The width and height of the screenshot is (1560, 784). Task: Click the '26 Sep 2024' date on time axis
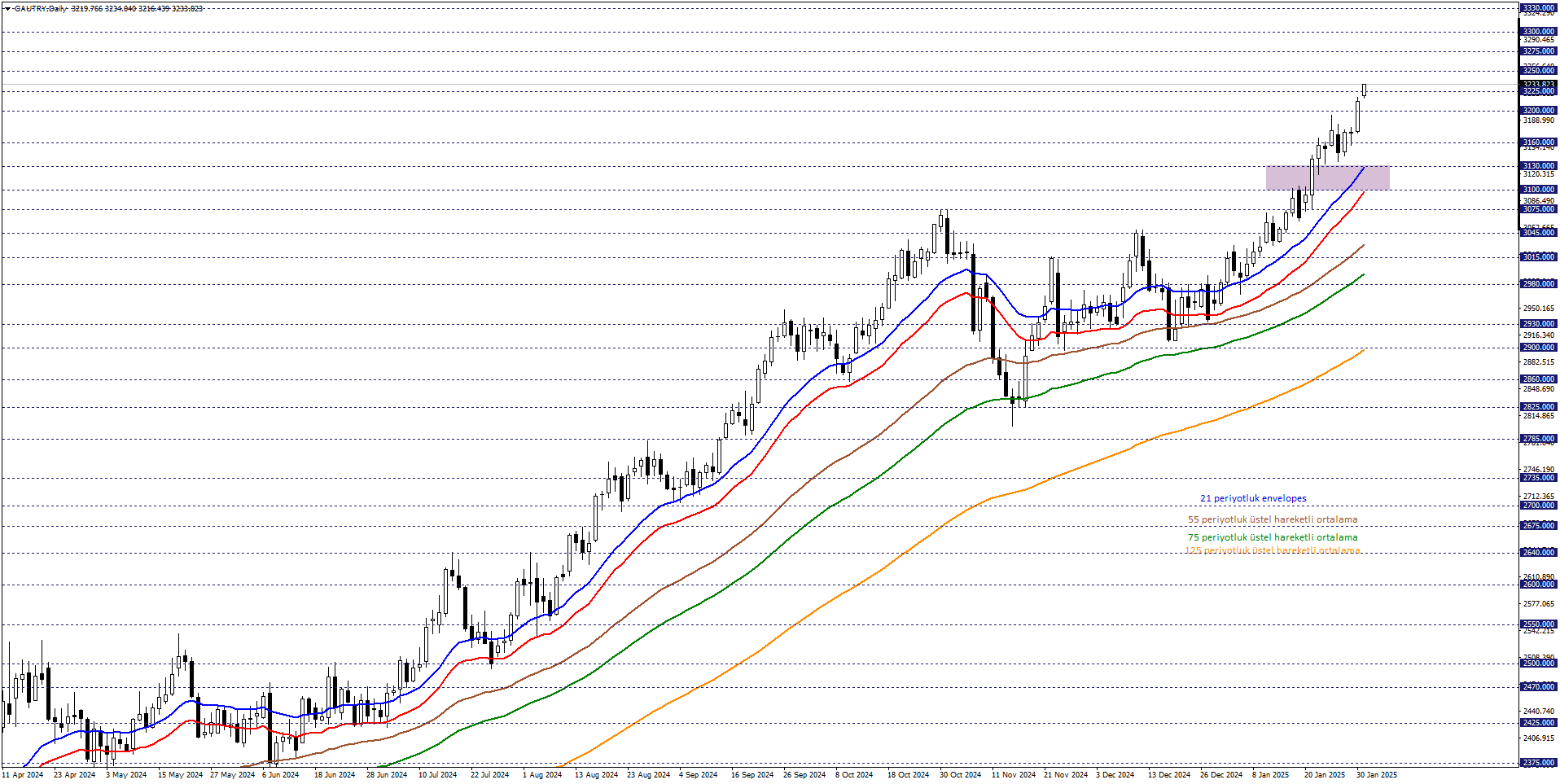click(x=804, y=775)
